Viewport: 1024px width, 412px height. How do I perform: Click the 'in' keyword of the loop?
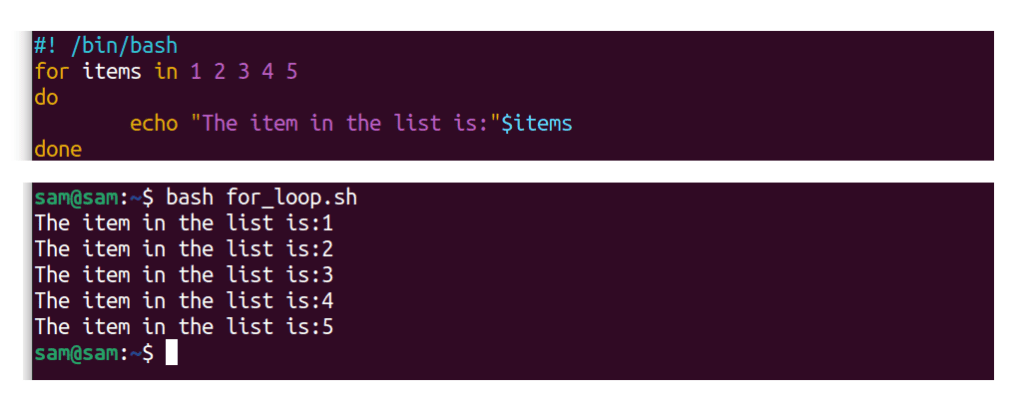pyautogui.click(x=166, y=71)
